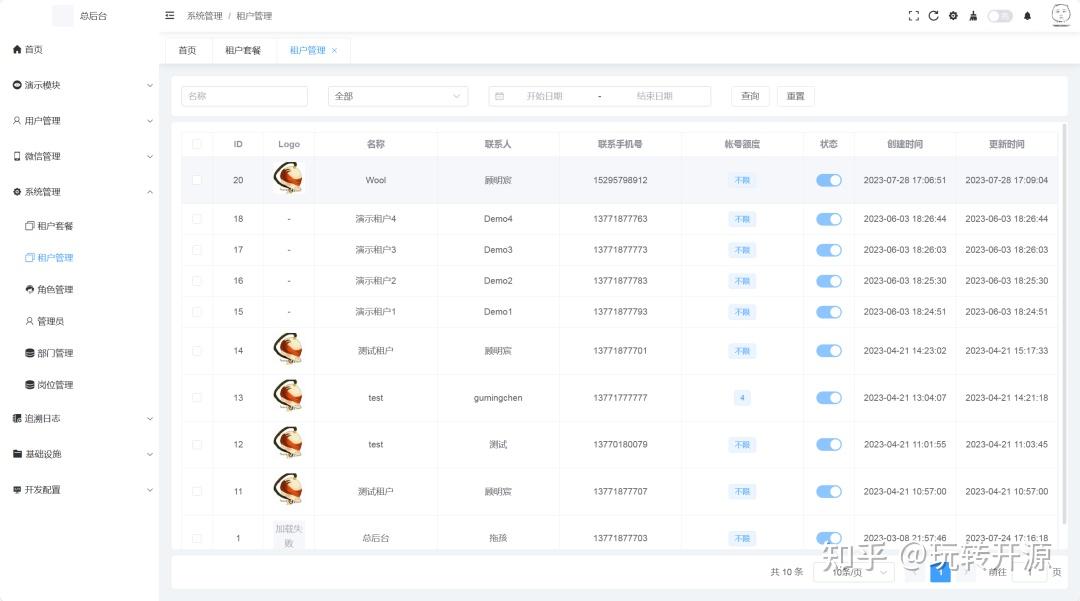Select the 首页 tab above the table
1080x601 pixels.
click(x=186, y=50)
